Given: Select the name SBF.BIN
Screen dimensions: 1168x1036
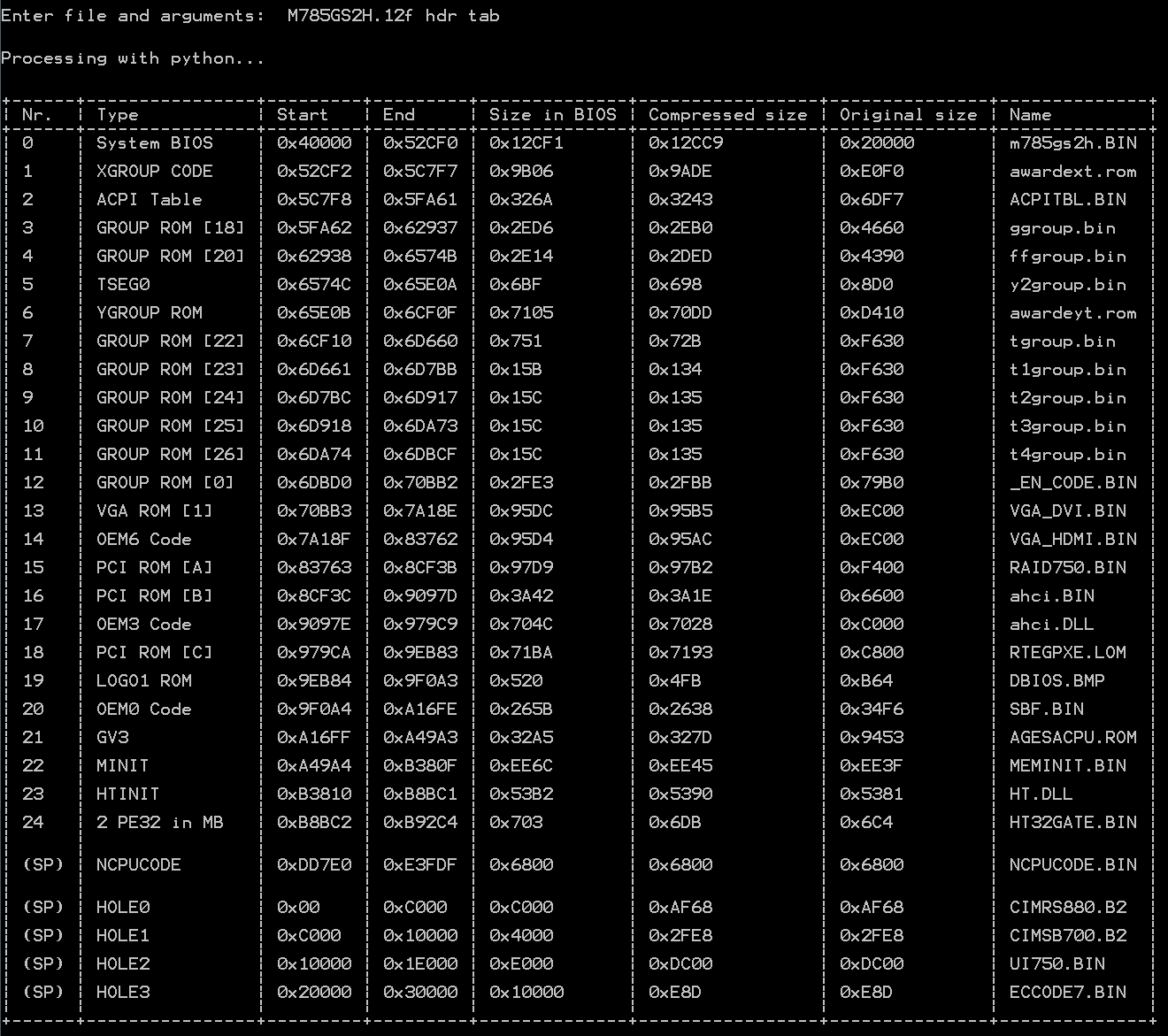Looking at the screenshot, I should 1046,709.
